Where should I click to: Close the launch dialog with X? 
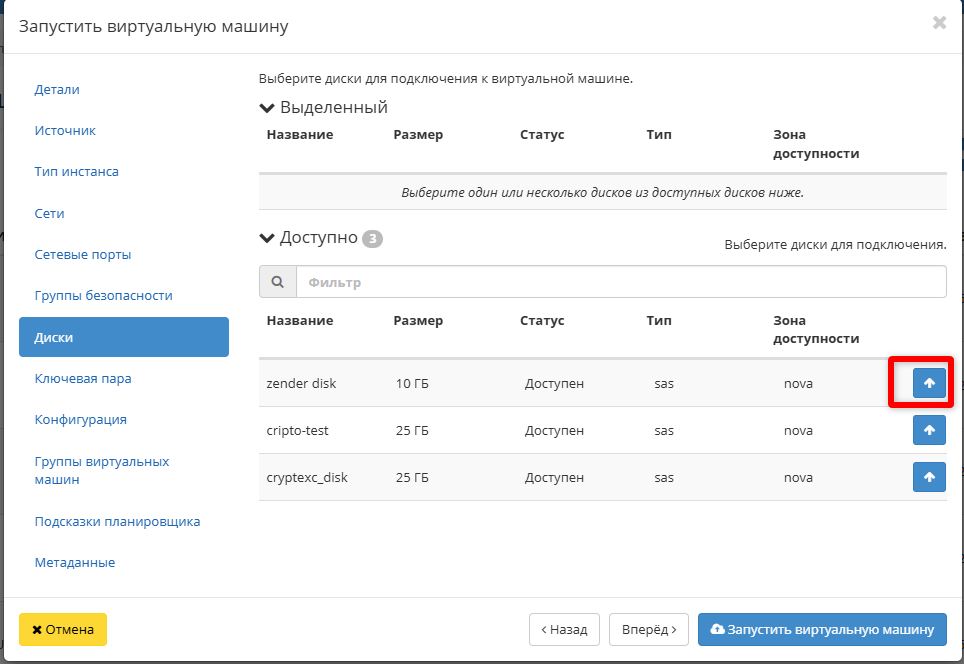coord(938,23)
